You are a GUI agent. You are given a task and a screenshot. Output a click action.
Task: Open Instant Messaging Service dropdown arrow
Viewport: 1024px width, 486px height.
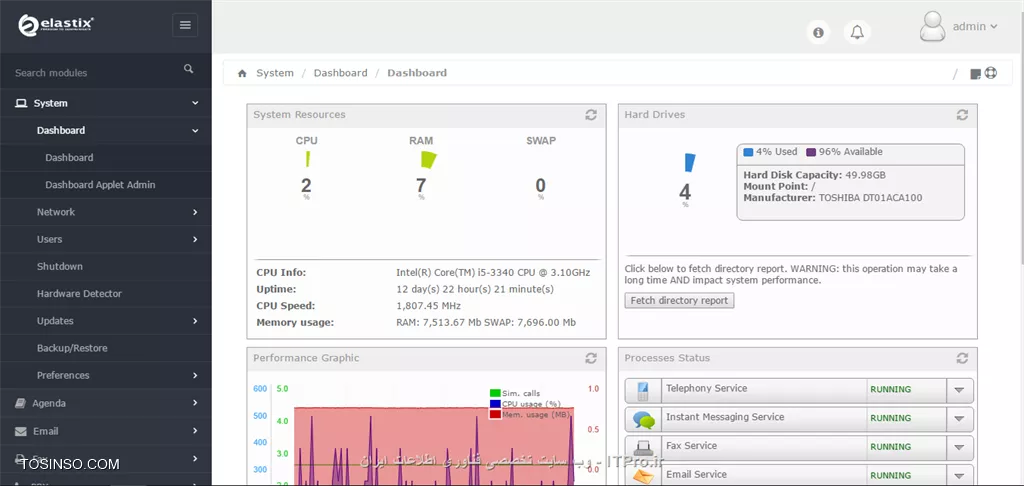959,419
